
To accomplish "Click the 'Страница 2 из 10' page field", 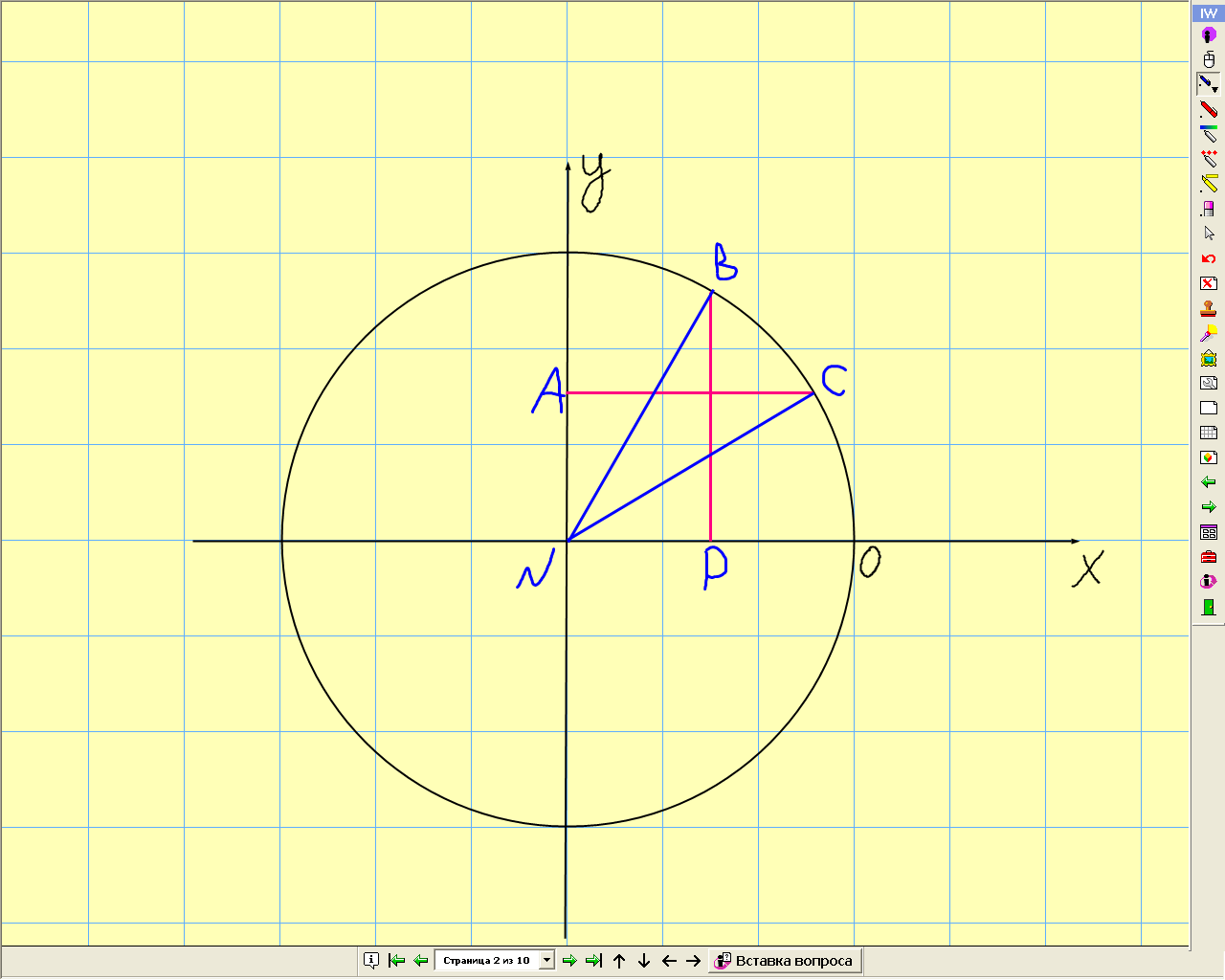I will tap(487, 960).
